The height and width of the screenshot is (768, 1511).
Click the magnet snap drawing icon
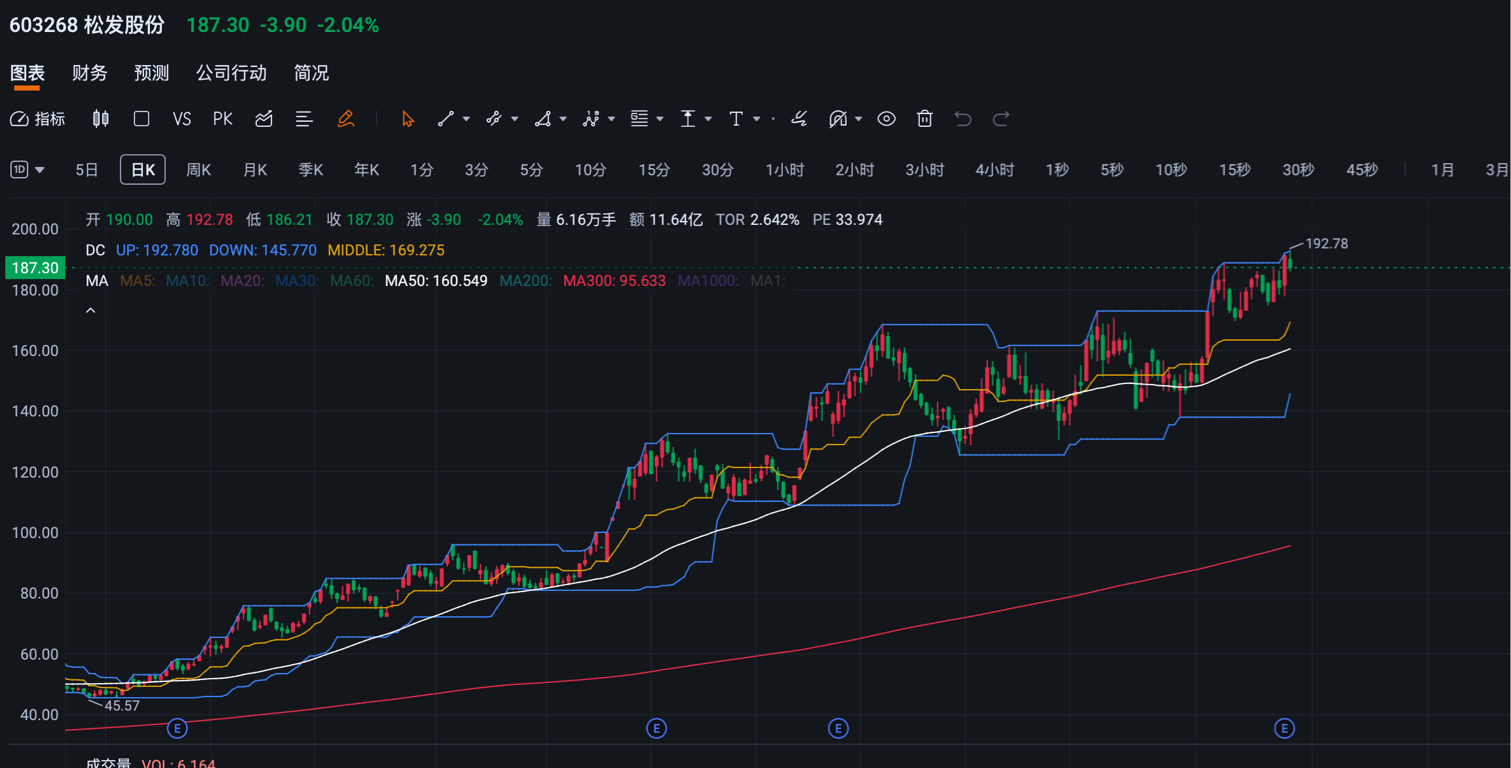[838, 119]
